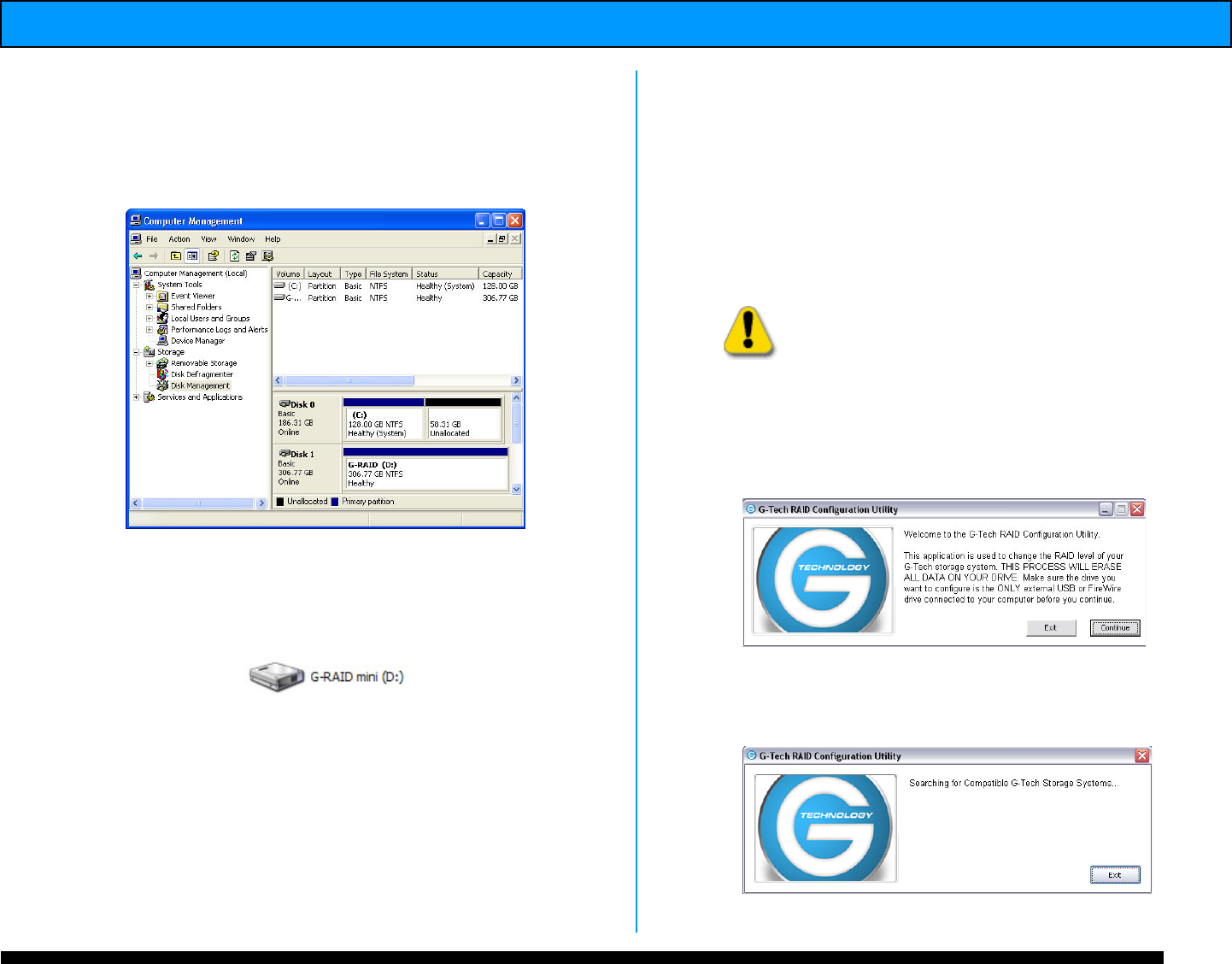Image resolution: width=1232 pixels, height=964 pixels.
Task: Select the Shared Folders icon in the tree
Action: click(162, 307)
